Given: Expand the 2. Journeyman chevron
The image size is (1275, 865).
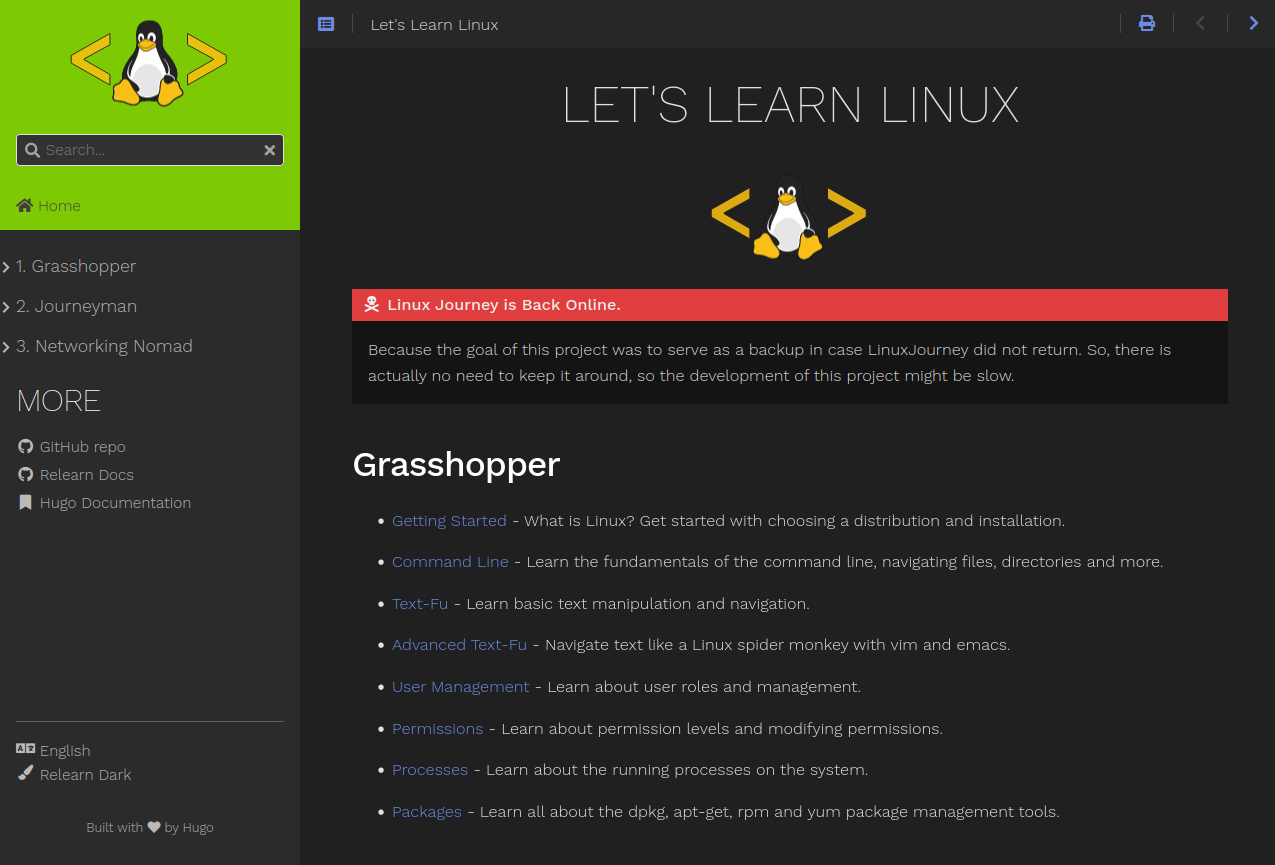Looking at the screenshot, I should (x=6, y=307).
